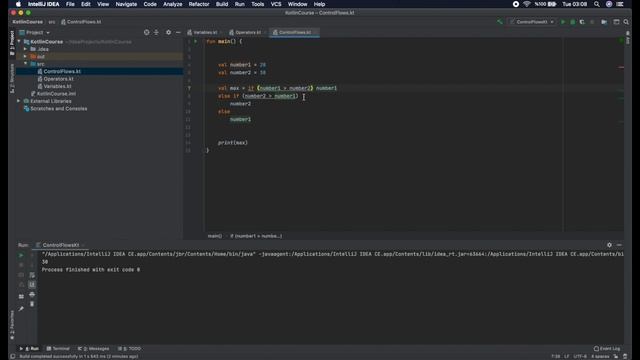Expand External Libraries
Screen dimensions: 640x360
19,101
